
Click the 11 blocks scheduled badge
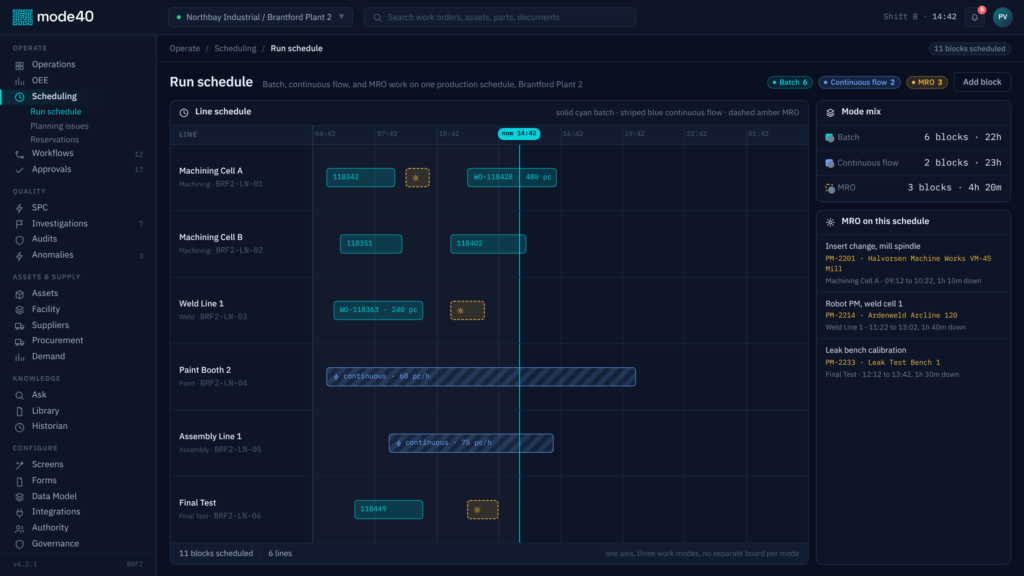pos(969,49)
